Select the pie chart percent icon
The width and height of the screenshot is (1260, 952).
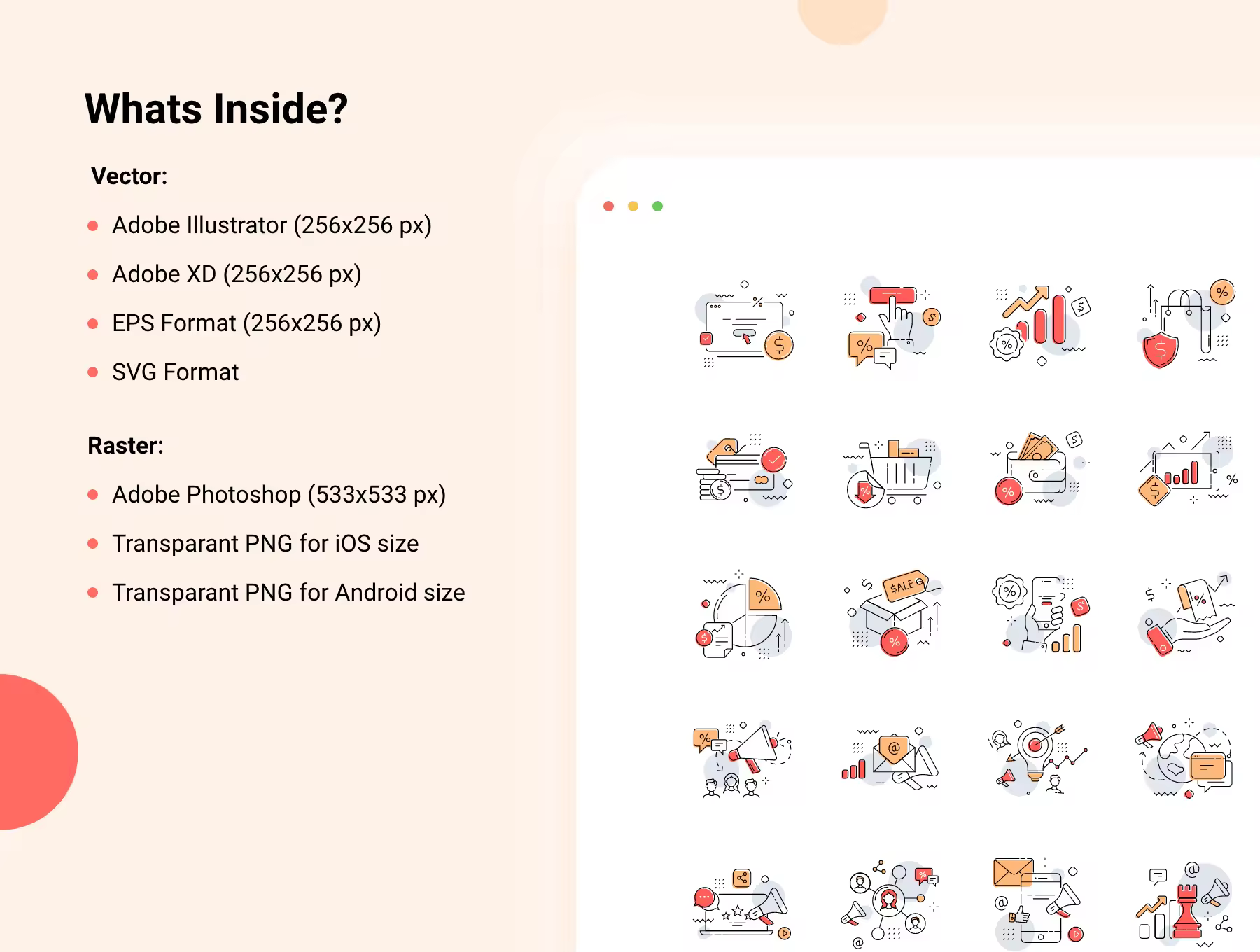(x=745, y=616)
